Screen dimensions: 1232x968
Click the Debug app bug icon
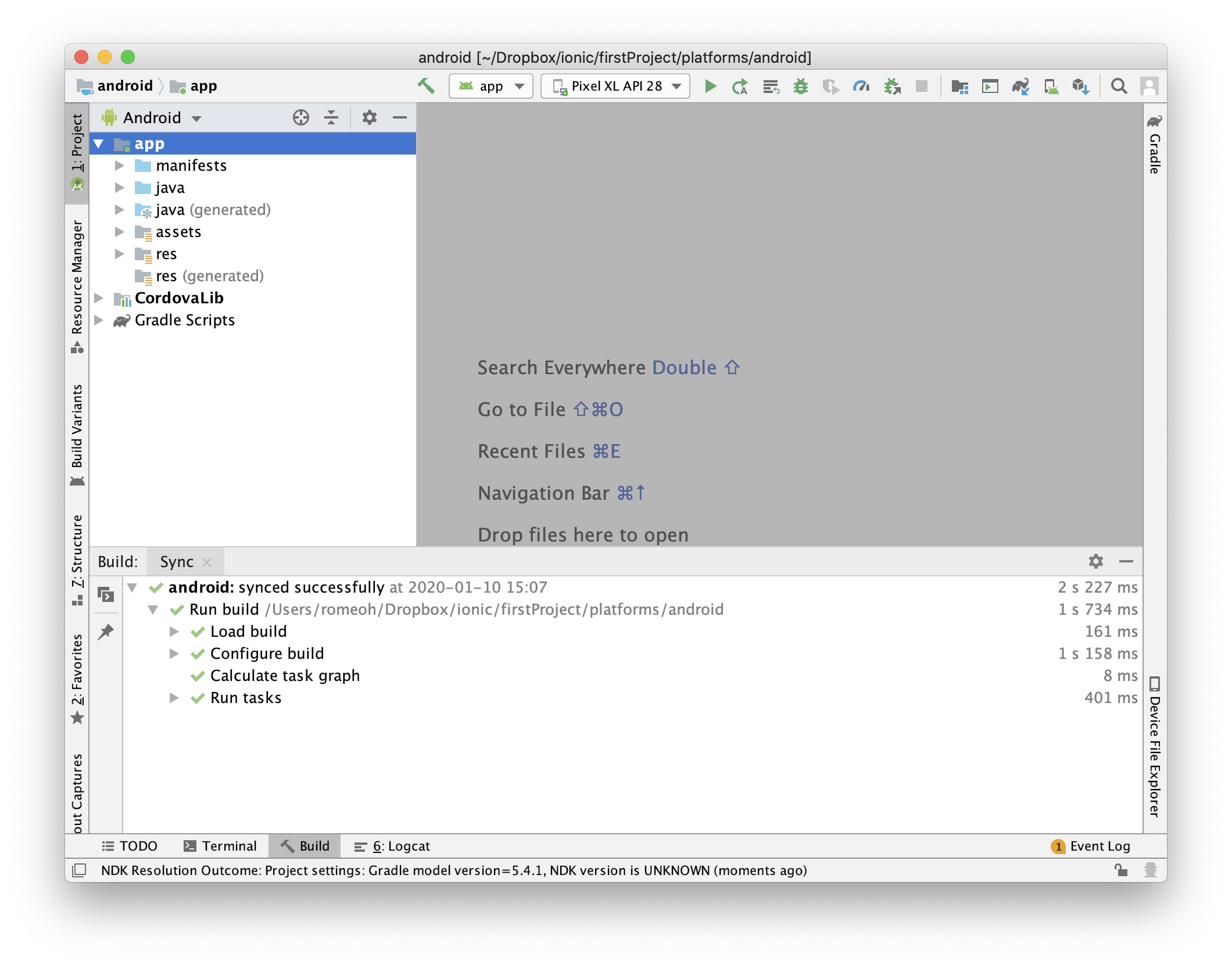(801, 87)
